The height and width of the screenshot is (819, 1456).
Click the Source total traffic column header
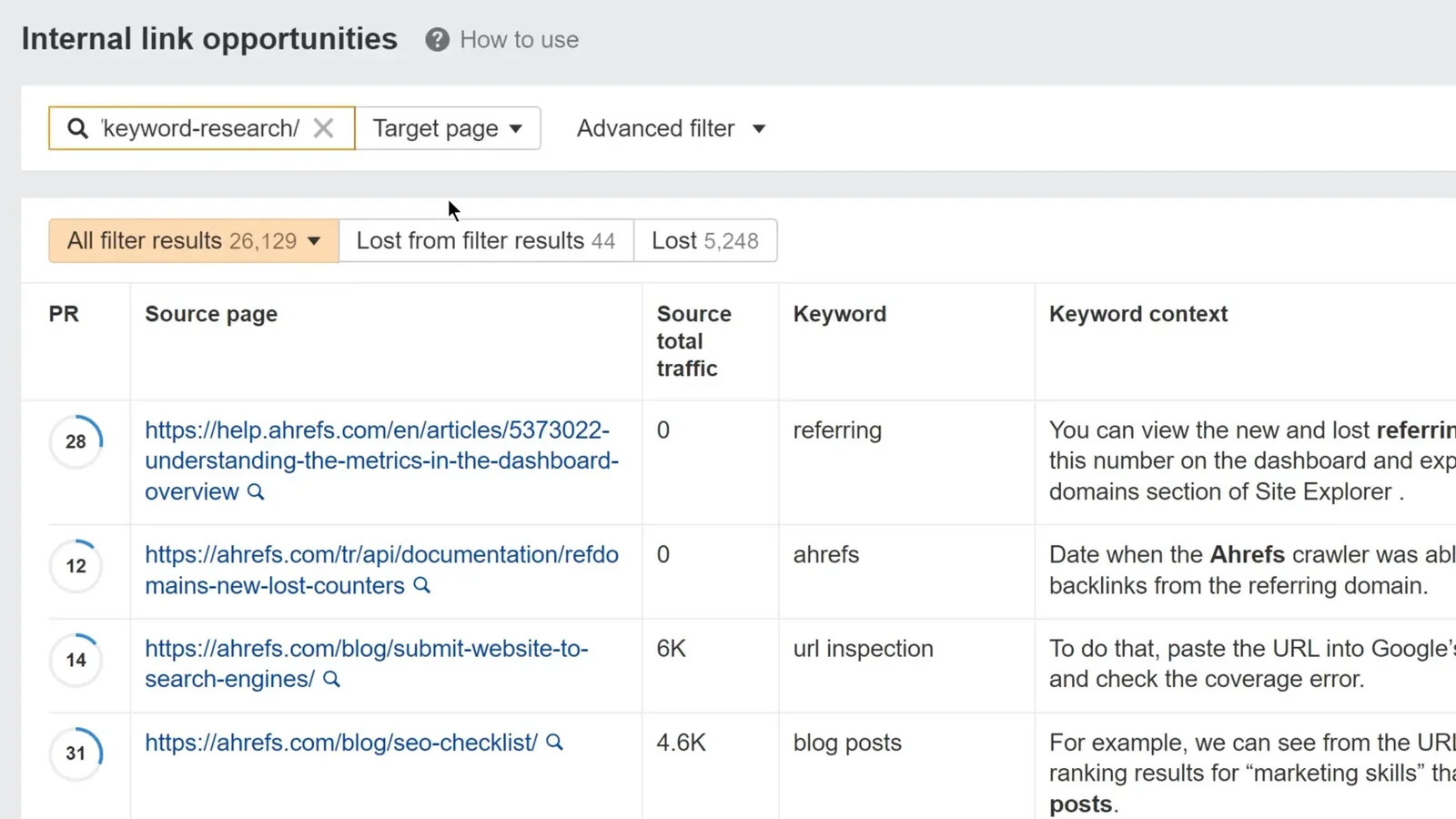[693, 341]
